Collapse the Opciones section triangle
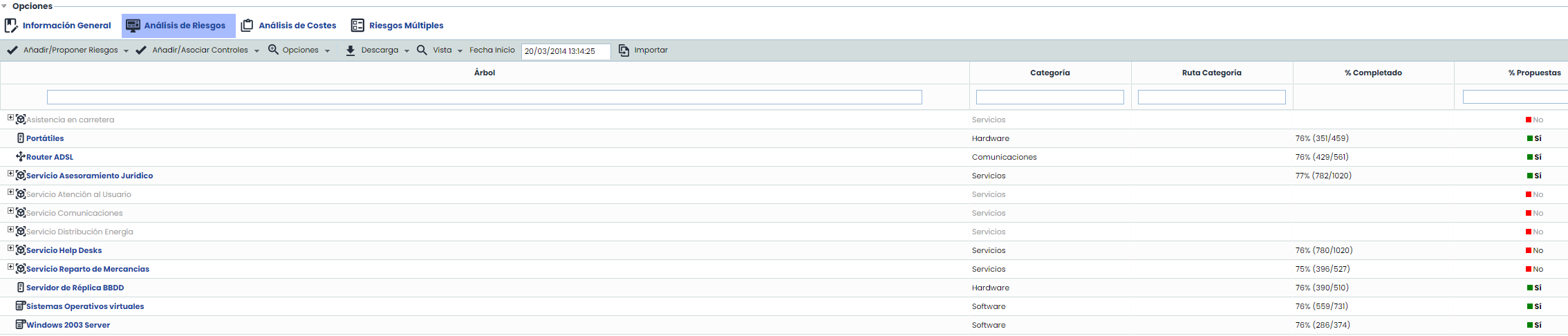The width and height of the screenshot is (1568, 336). 5,6
